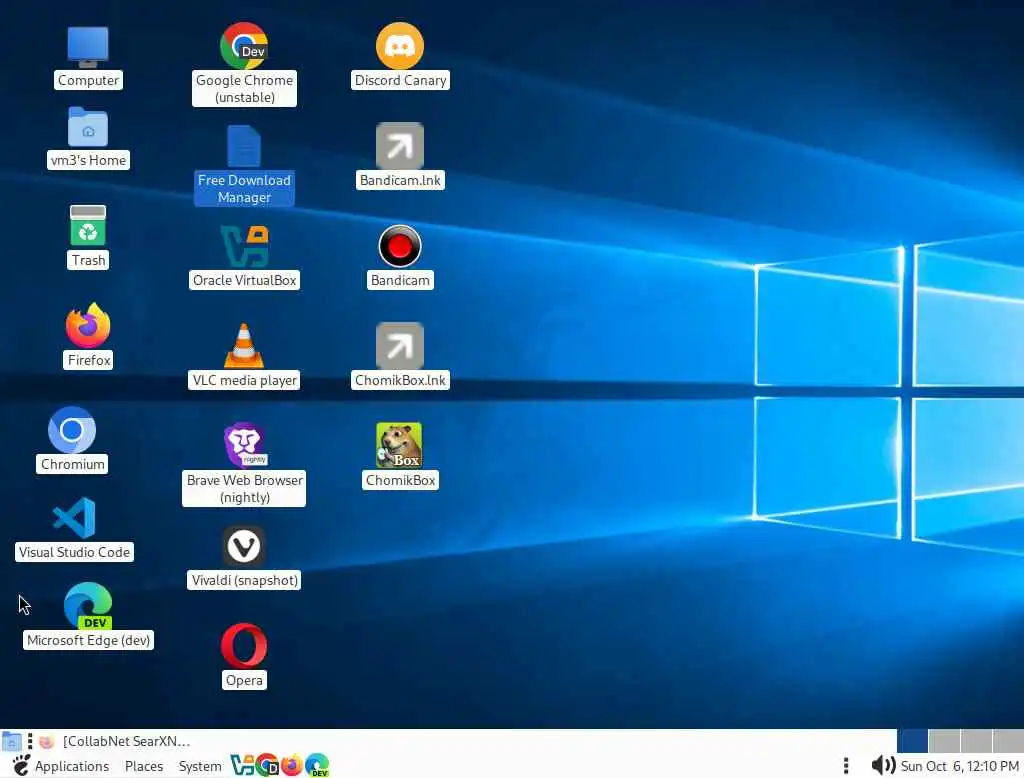Open the volume control speaker icon
The image size is (1024, 778).
click(883, 765)
